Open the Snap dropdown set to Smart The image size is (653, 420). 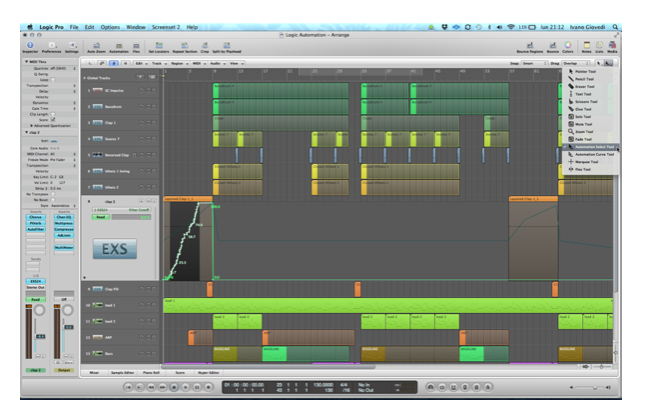point(534,63)
